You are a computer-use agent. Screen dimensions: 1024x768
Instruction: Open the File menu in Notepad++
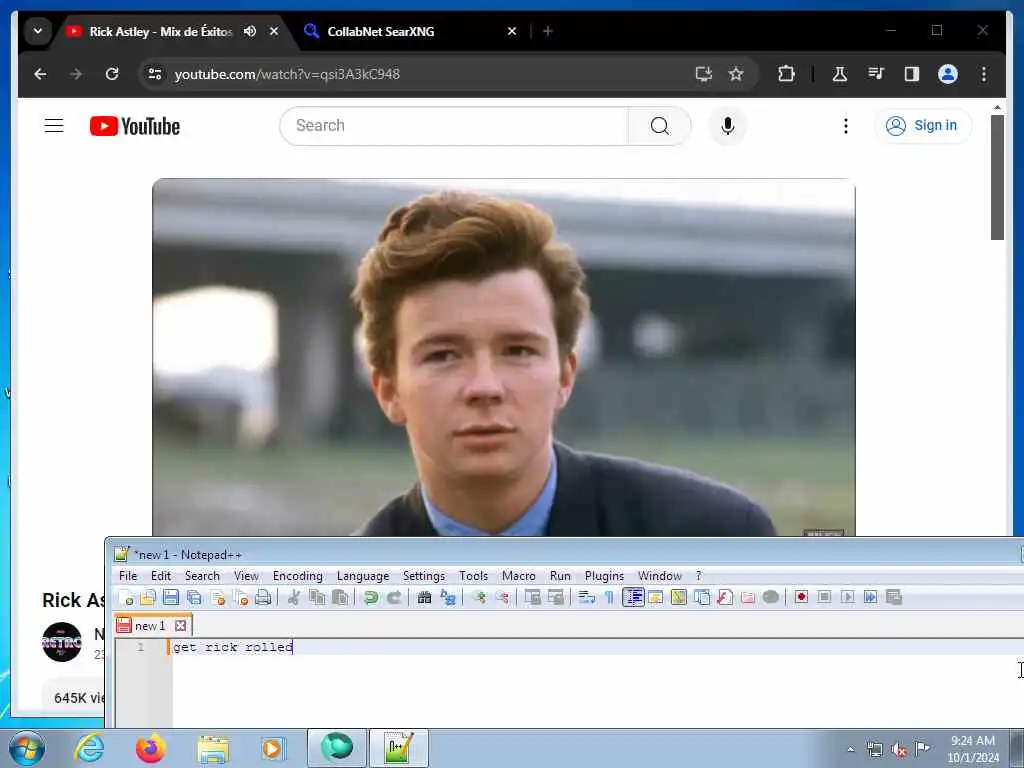[x=128, y=576]
